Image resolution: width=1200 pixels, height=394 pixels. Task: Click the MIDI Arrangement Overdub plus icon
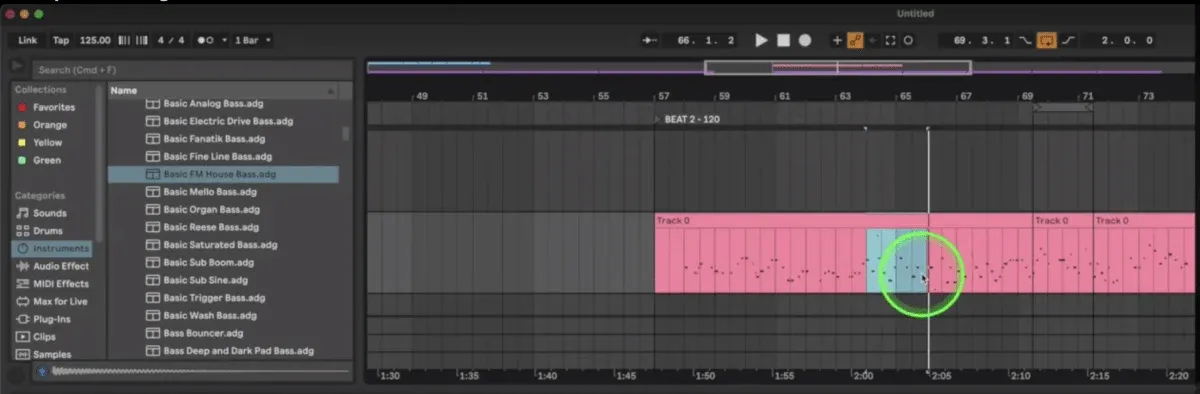(x=837, y=40)
